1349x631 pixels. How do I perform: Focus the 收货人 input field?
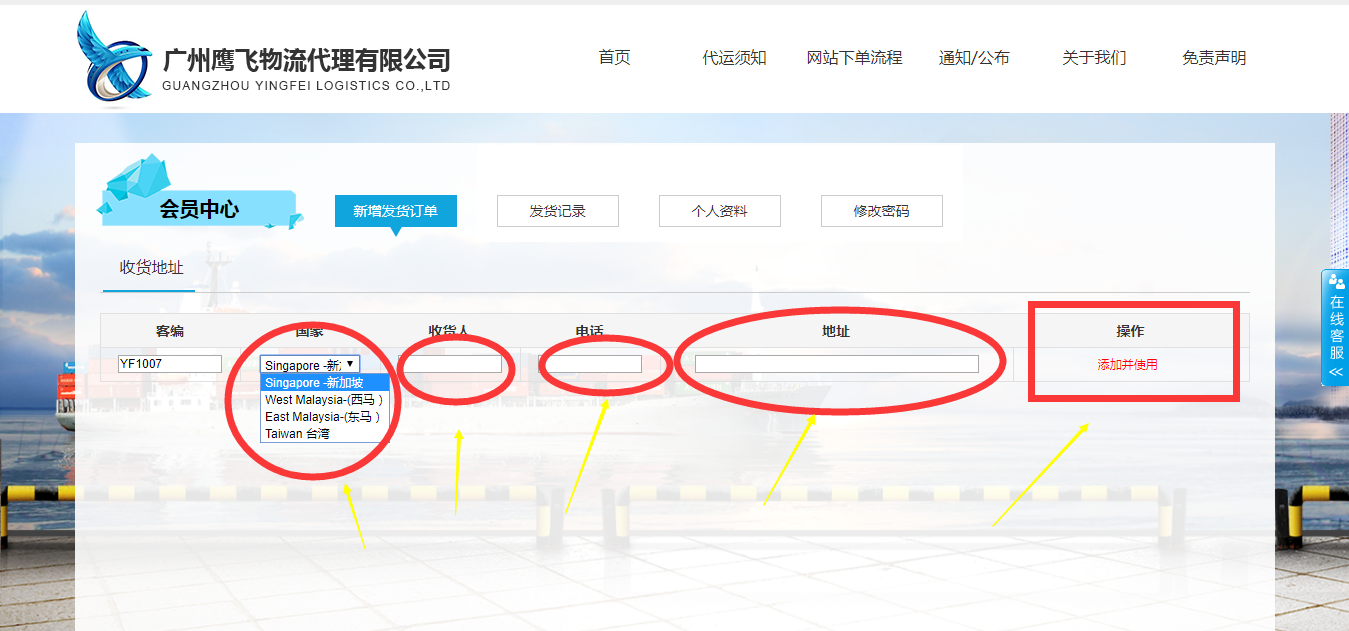(x=450, y=364)
